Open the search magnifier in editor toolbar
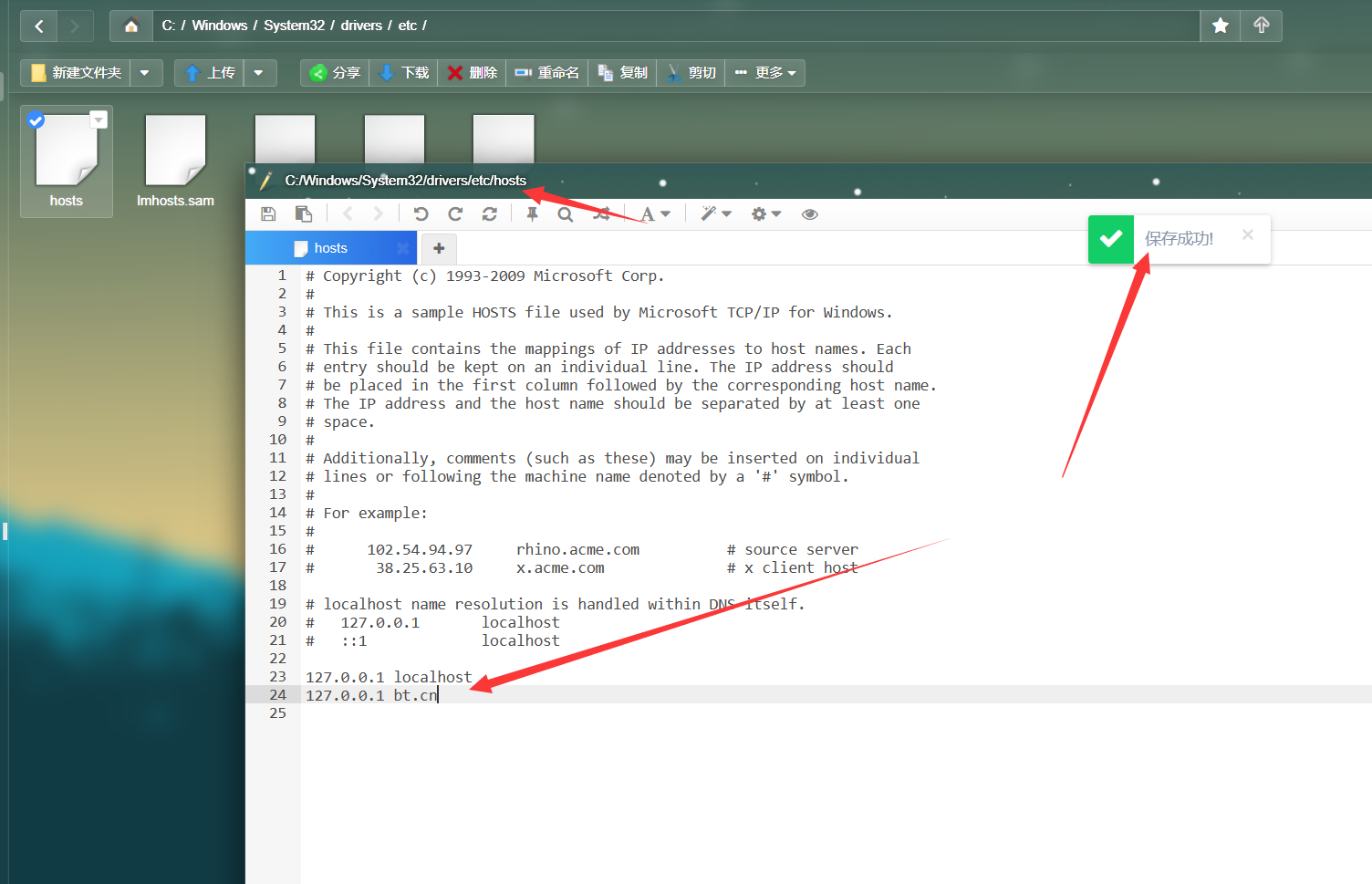 click(x=566, y=214)
